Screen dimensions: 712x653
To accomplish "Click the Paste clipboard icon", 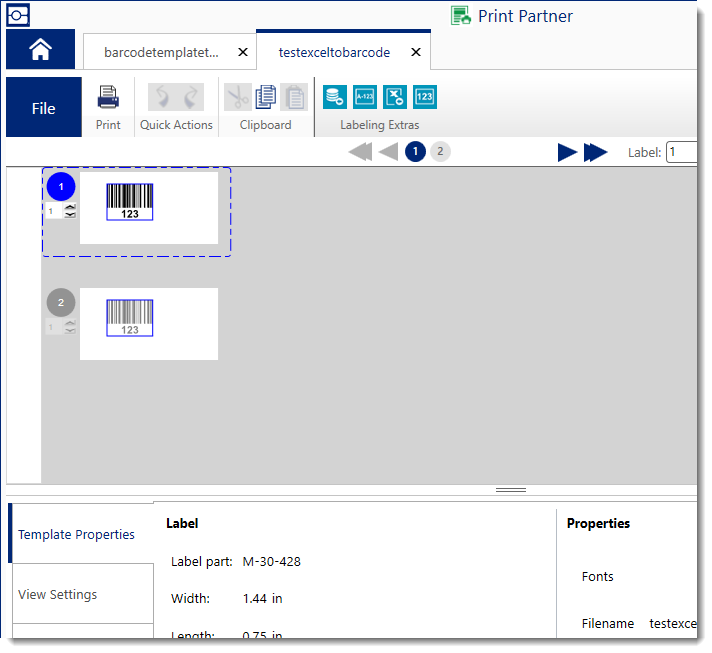I will [x=294, y=97].
